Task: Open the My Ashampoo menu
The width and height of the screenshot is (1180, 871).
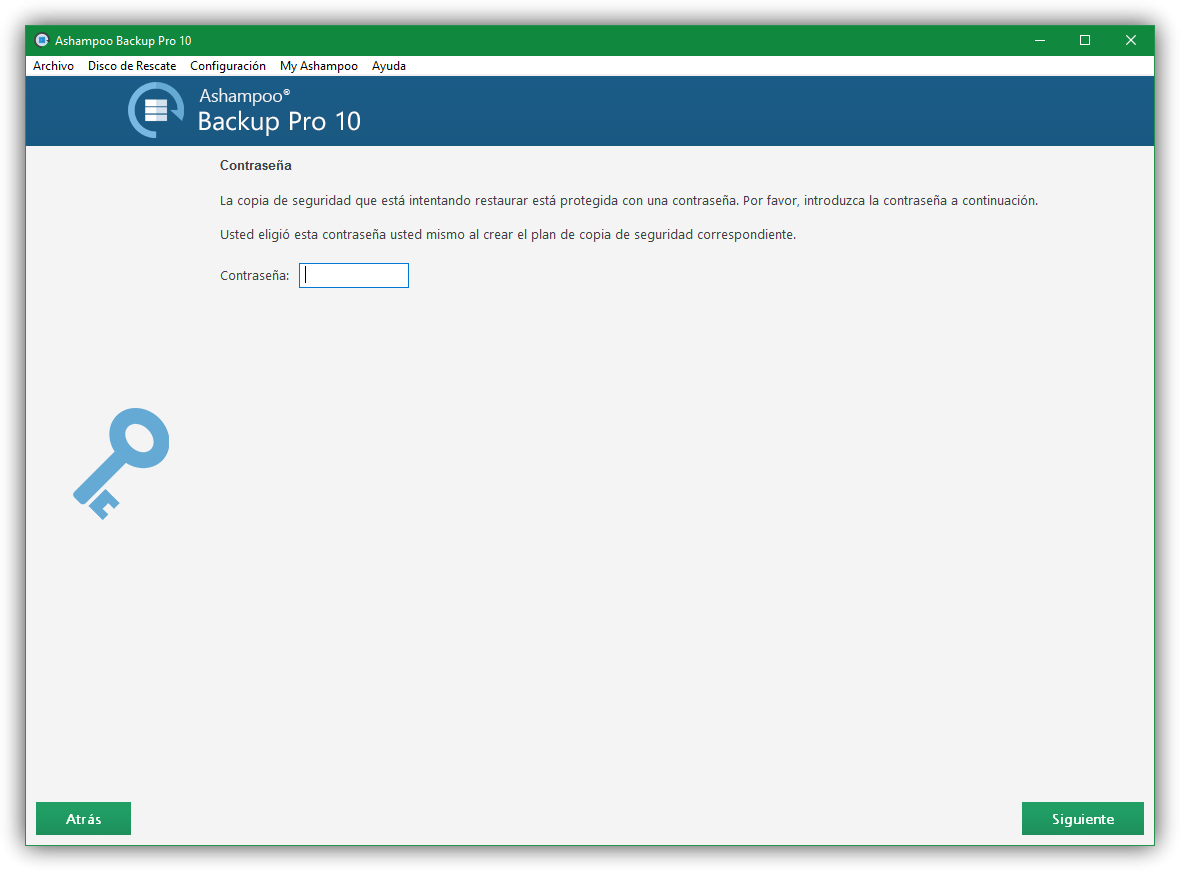Action: 319,66
